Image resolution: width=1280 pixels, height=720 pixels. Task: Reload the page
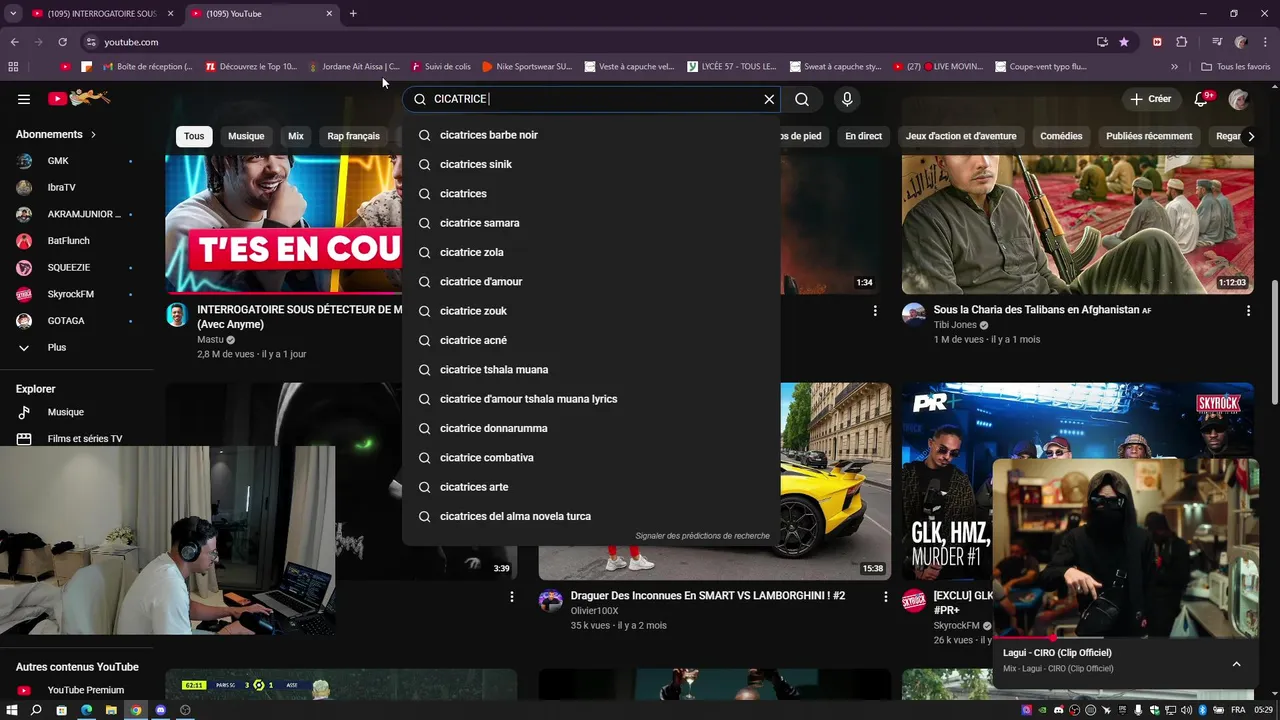pyautogui.click(x=62, y=42)
